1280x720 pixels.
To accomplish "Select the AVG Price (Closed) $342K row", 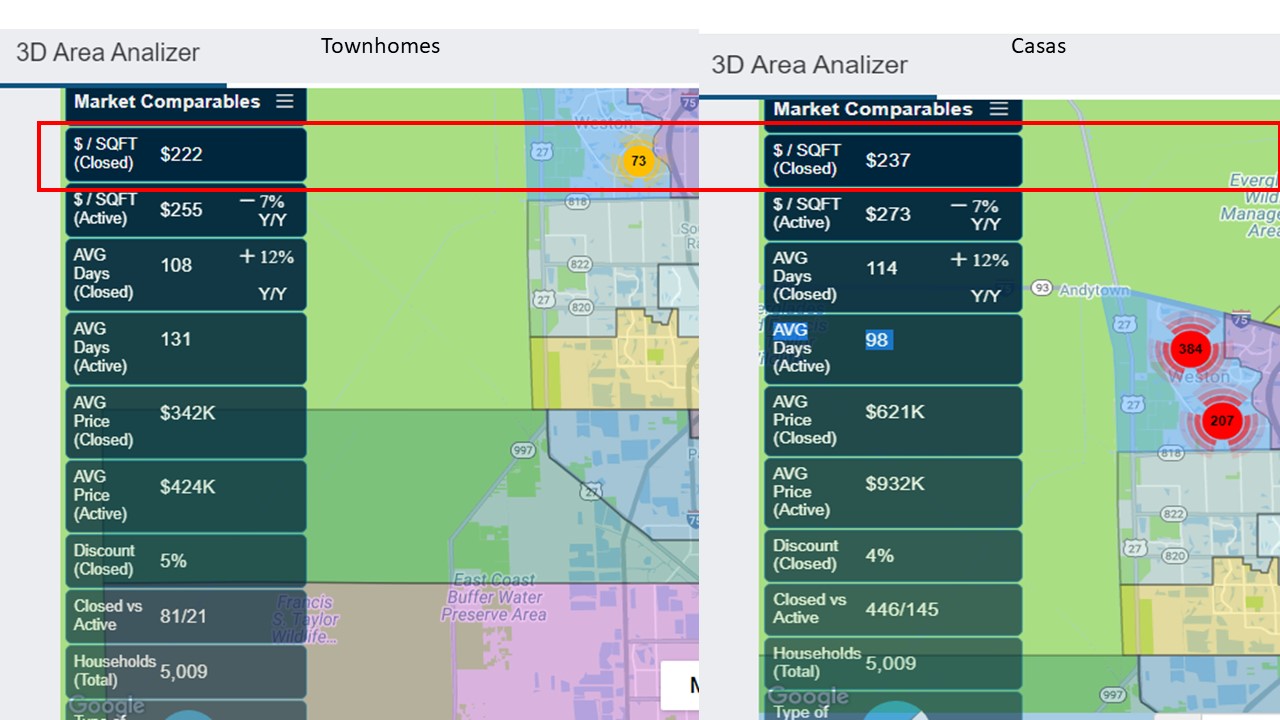I will [x=186, y=421].
